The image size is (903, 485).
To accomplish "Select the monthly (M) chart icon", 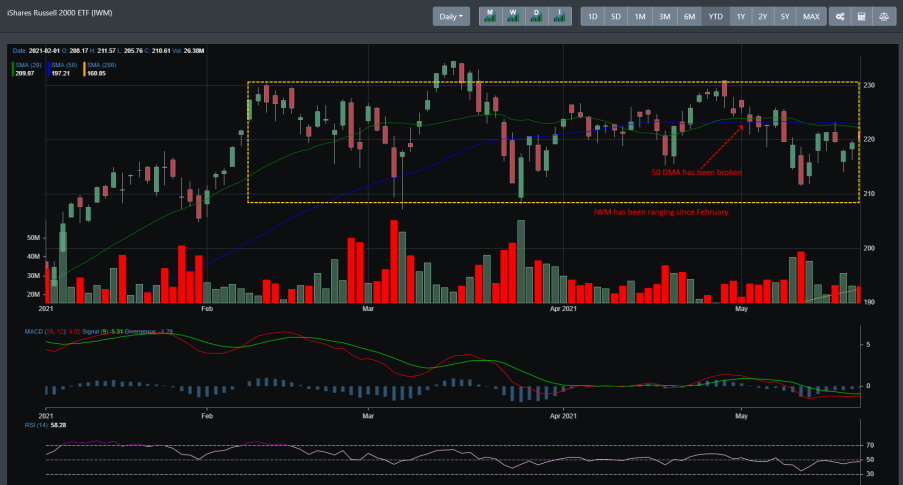I will [490, 16].
